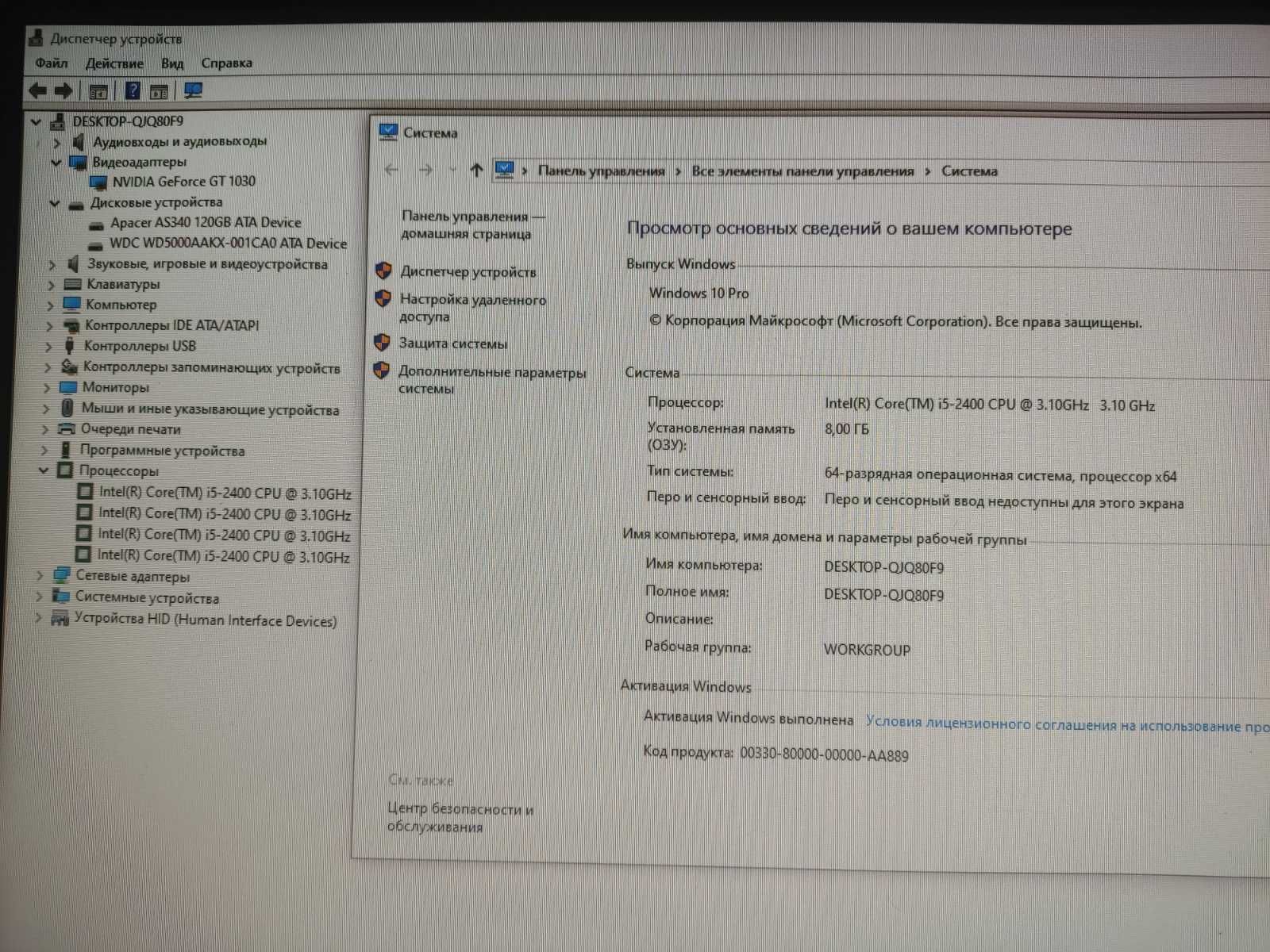Click the show/hide console tree toolbar icon
This screenshot has height=952, width=1270.
pyautogui.click(x=98, y=91)
